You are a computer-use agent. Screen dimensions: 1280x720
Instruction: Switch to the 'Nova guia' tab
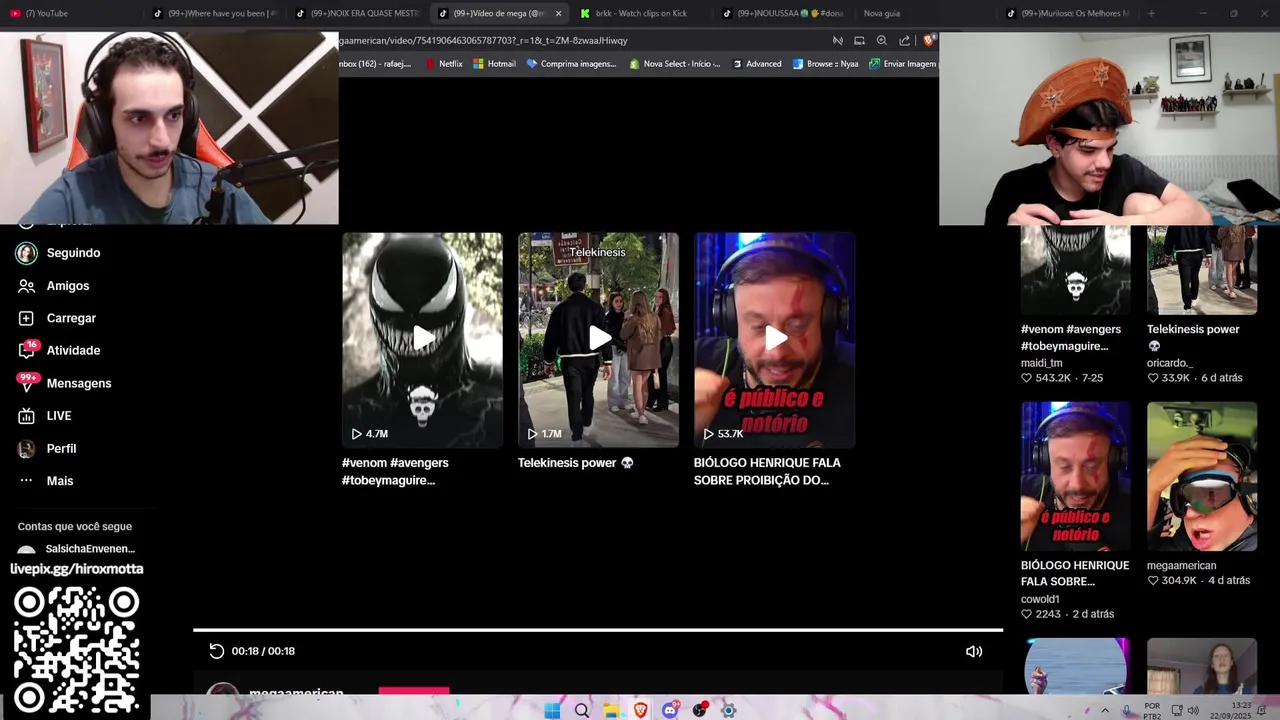(926, 13)
